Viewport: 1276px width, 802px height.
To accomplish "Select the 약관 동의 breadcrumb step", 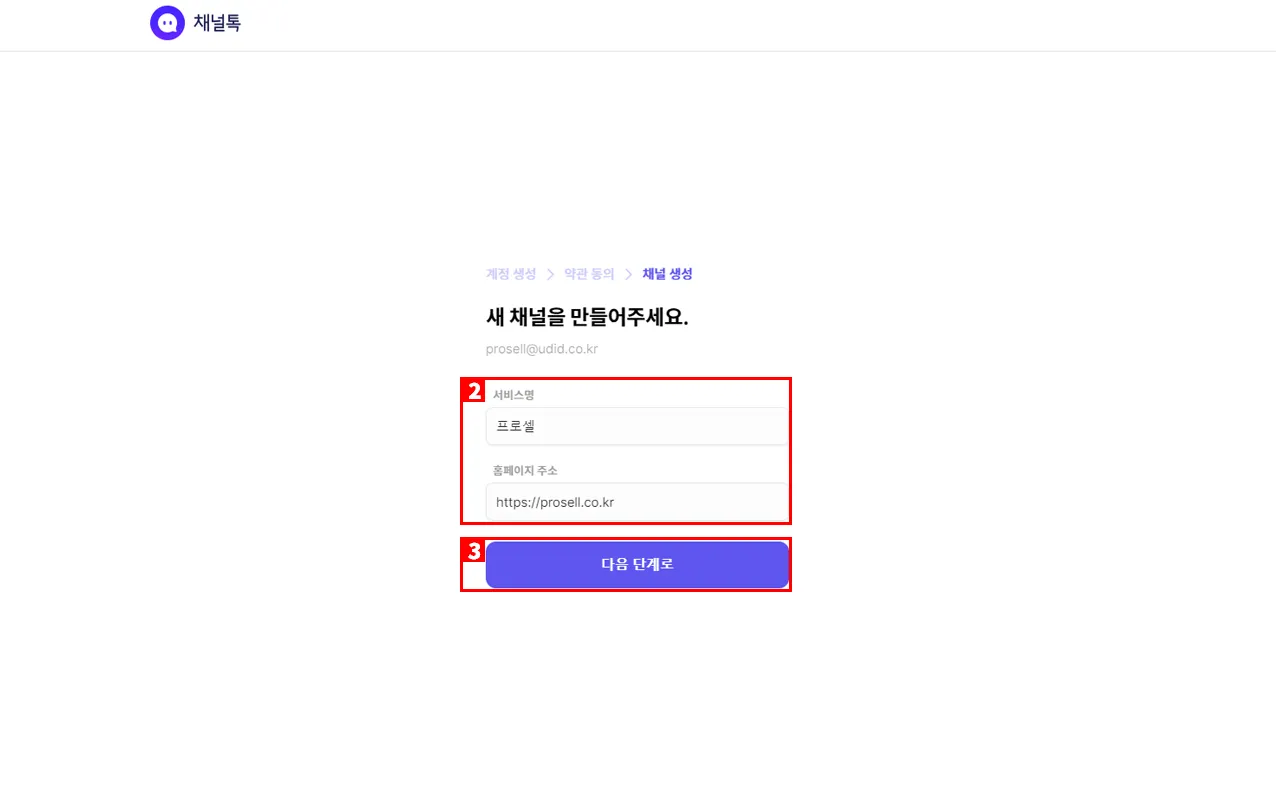I will (589, 274).
